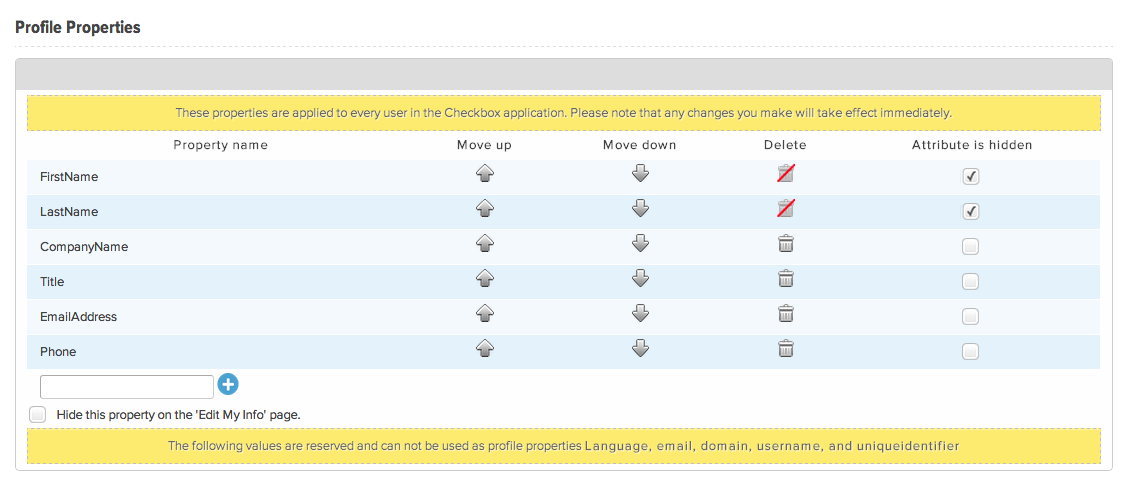Click the reserved values notice text
This screenshot has height=493, width=1131.
[564, 446]
